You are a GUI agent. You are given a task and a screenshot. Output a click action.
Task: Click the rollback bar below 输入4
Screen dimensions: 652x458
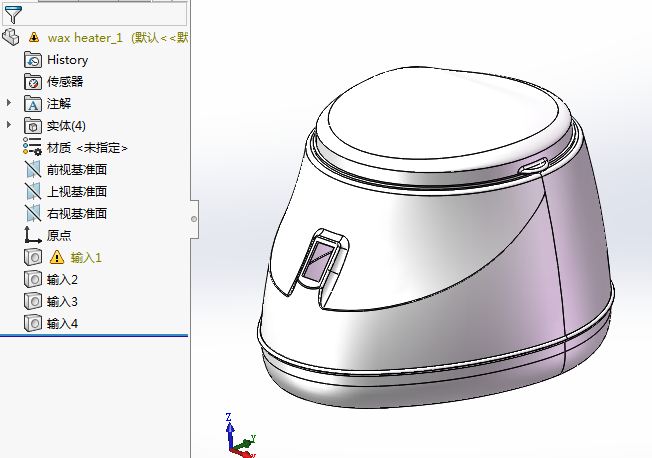click(94, 335)
